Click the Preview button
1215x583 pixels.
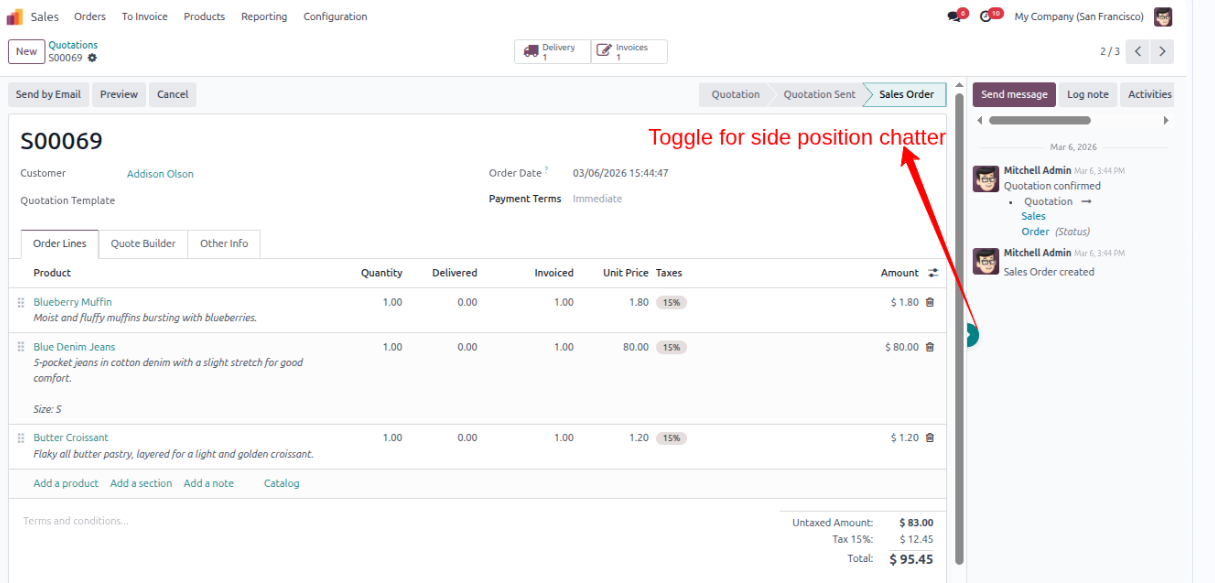(x=119, y=94)
